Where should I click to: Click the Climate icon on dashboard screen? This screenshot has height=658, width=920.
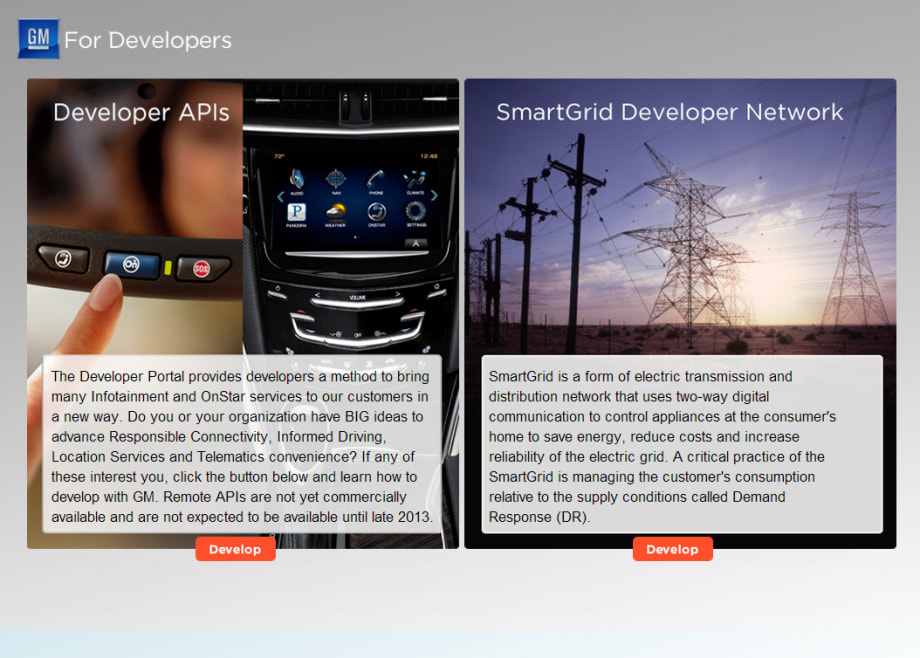click(415, 181)
